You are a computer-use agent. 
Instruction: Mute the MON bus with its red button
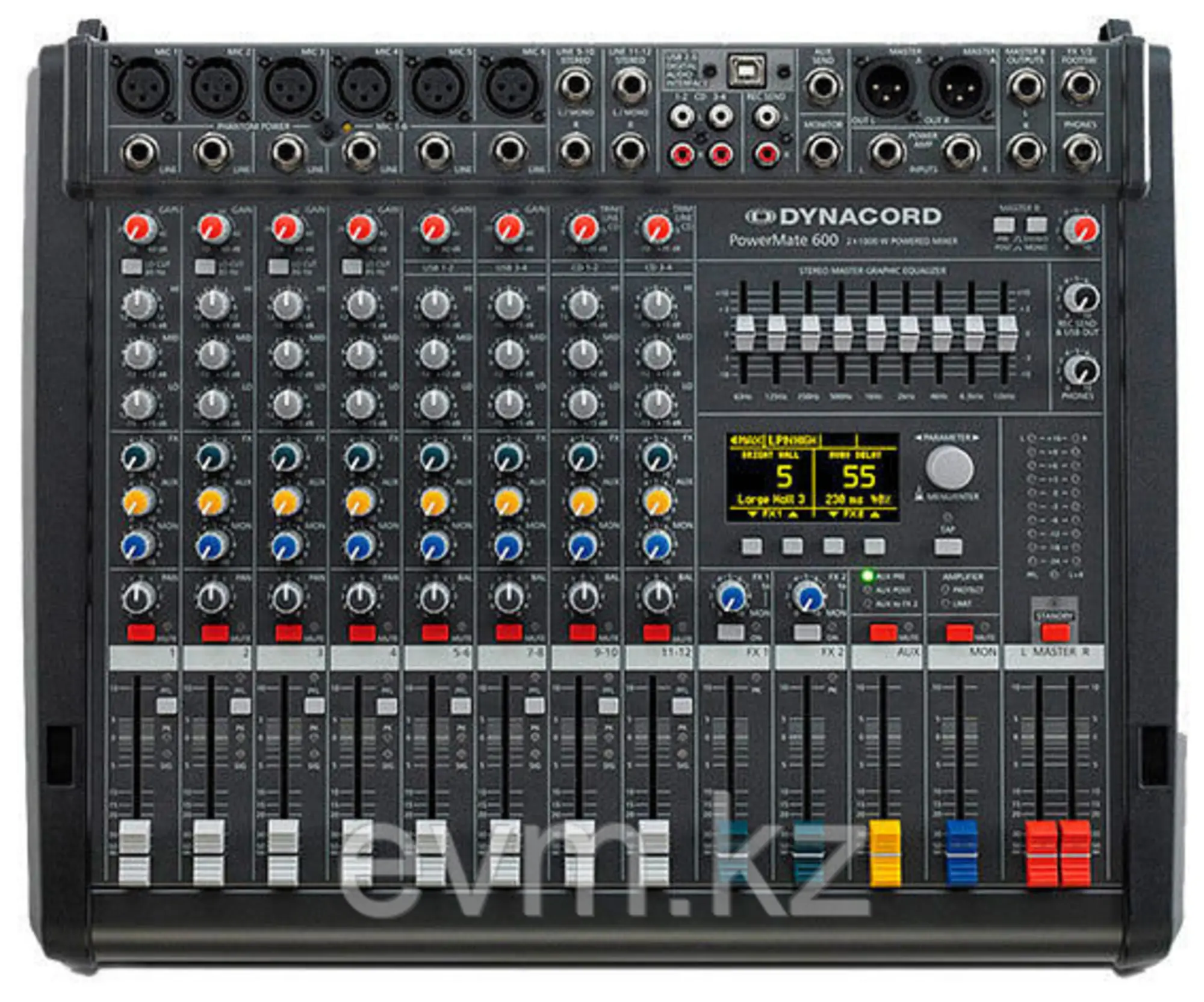pyautogui.click(x=960, y=632)
